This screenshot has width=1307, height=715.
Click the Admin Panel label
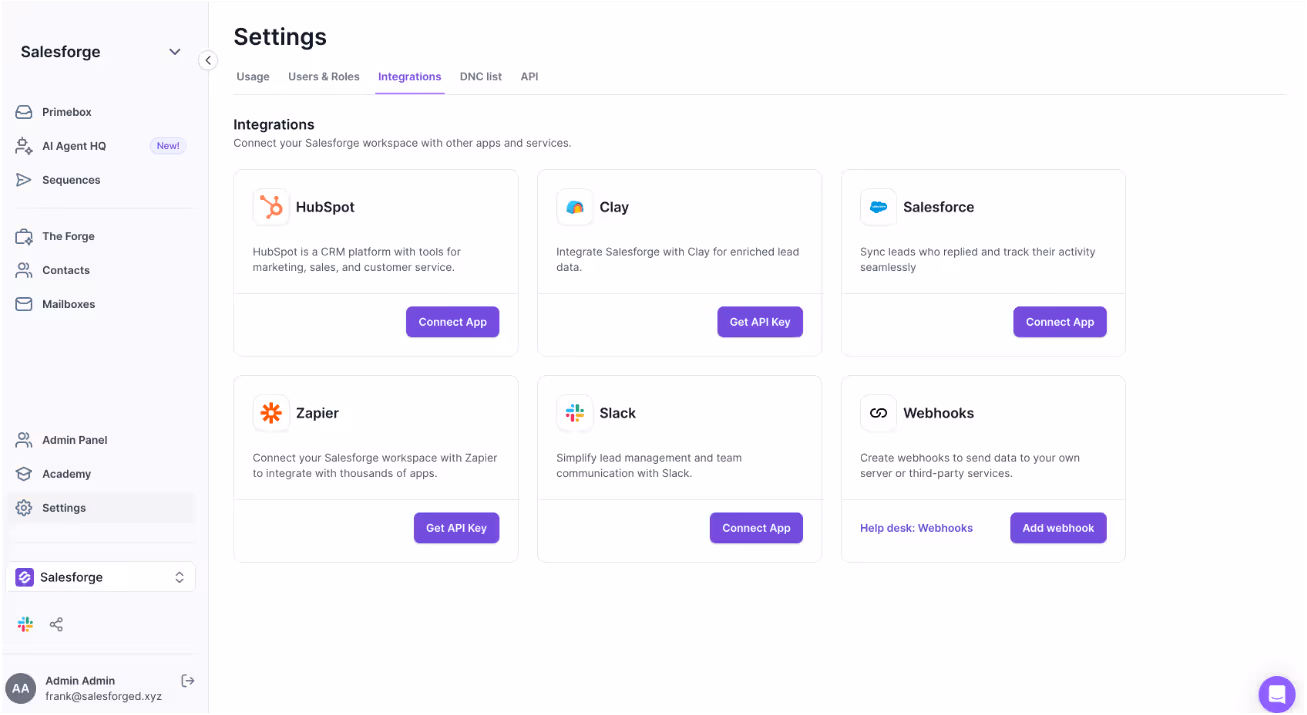tap(75, 440)
